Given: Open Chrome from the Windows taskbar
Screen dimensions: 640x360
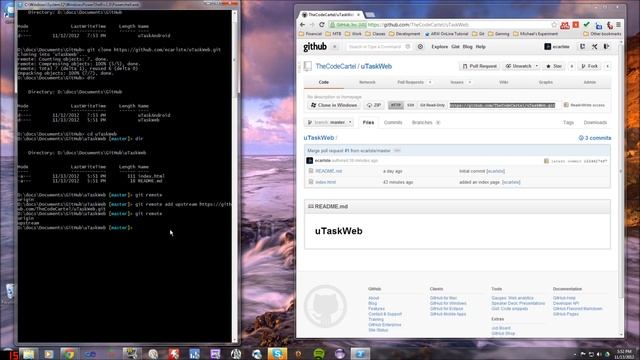Looking at the screenshot, I should tap(68, 353).
